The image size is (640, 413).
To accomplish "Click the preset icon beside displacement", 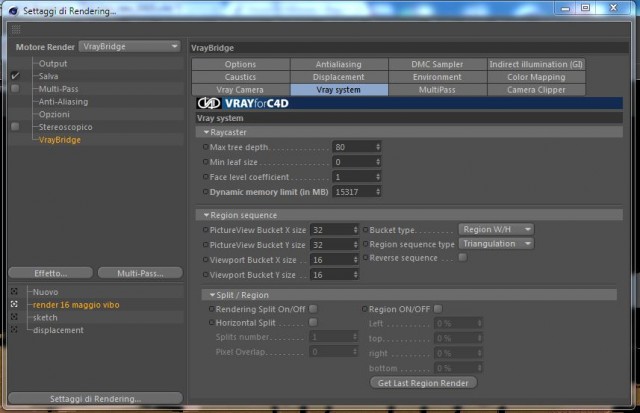I will (x=14, y=329).
